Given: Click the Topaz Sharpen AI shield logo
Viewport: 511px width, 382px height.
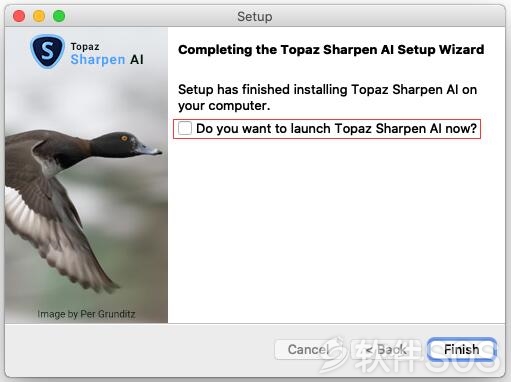Looking at the screenshot, I should [47, 51].
